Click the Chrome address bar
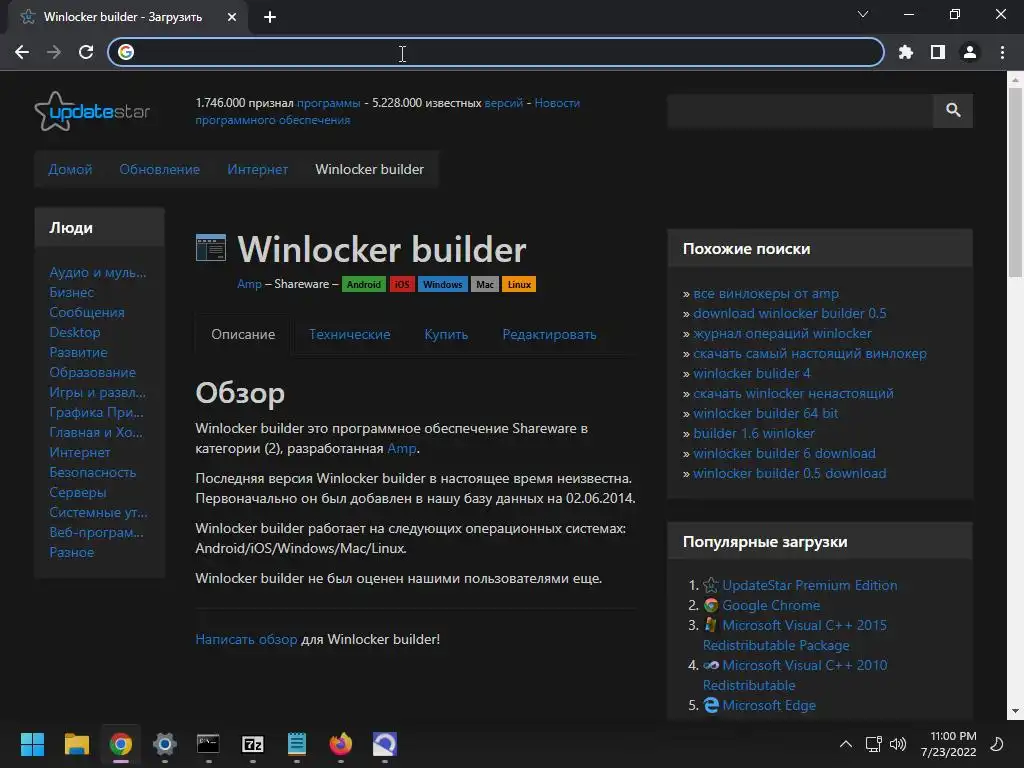 (496, 52)
